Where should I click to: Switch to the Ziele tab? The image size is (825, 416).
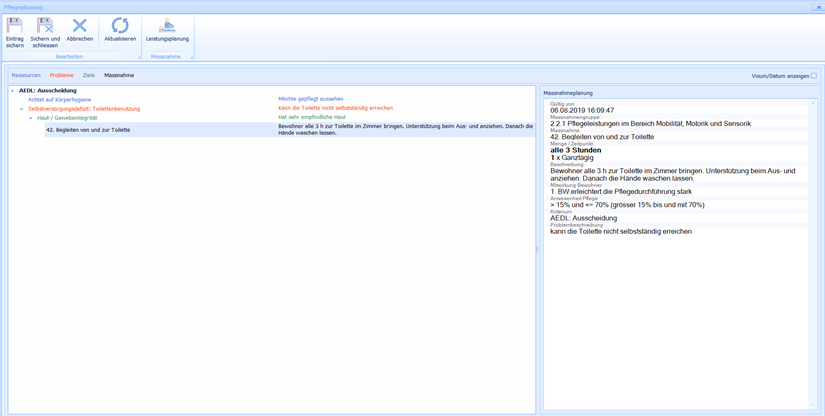point(89,75)
